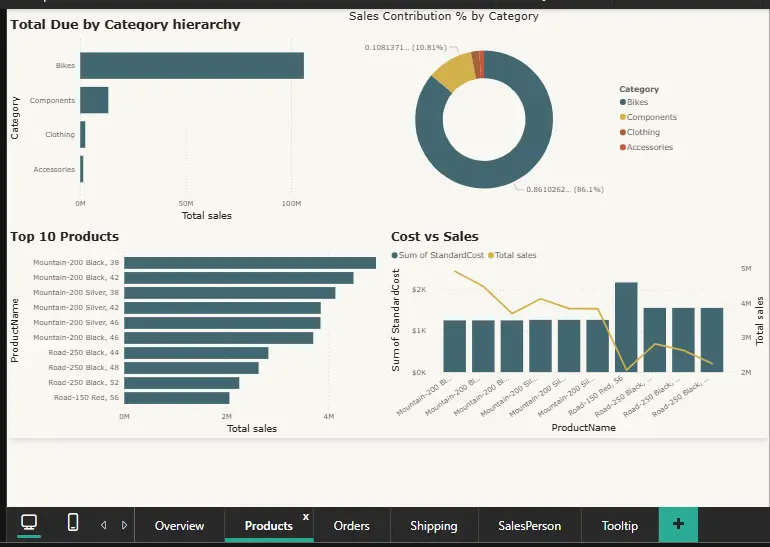The width and height of the screenshot is (770, 547).
Task: Click the 10.81% donut data label
Action: pyautogui.click(x=406, y=48)
